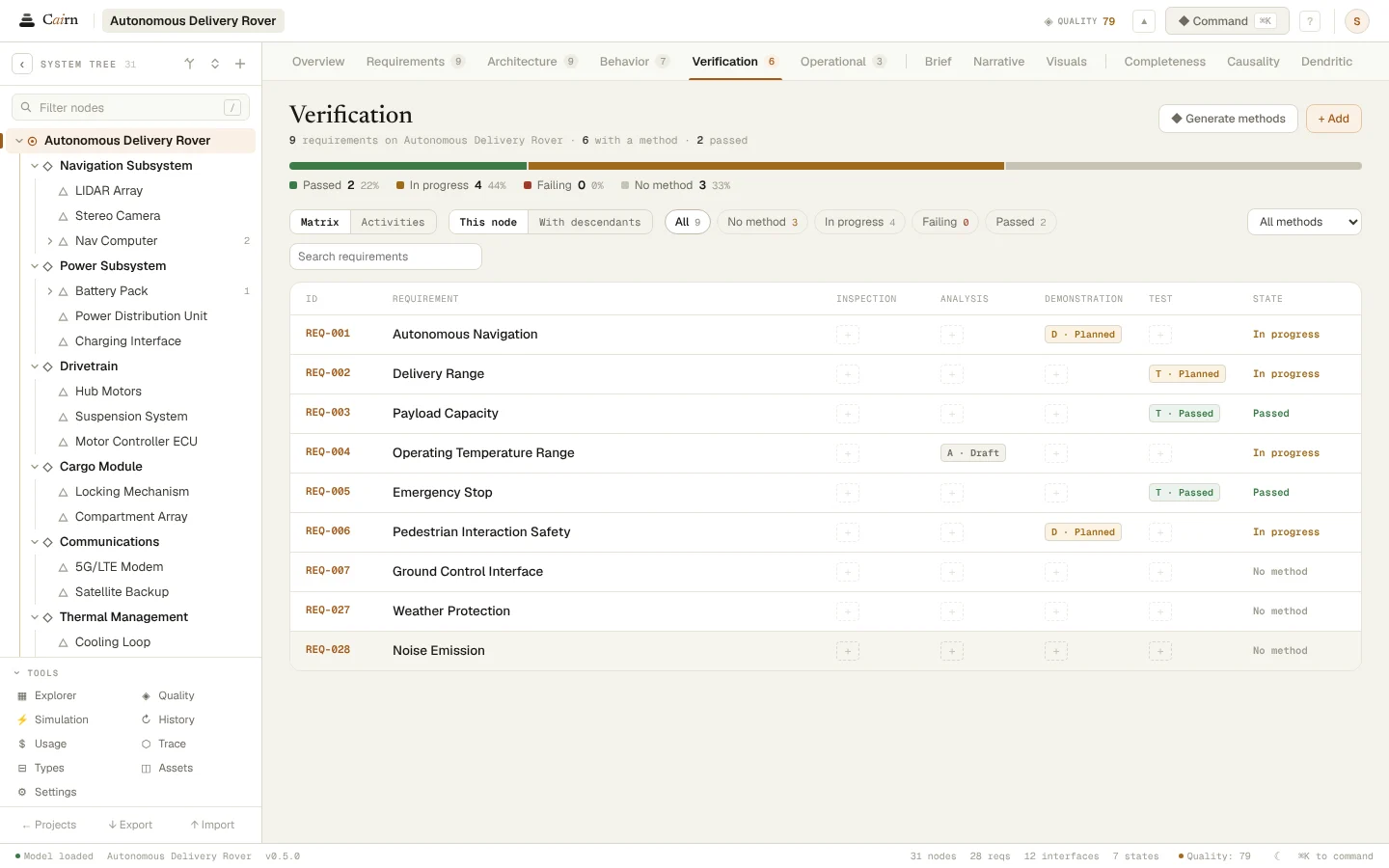Click the expand/collapse all tree nodes icon
This screenshot has width=1389, height=868.
click(215, 65)
